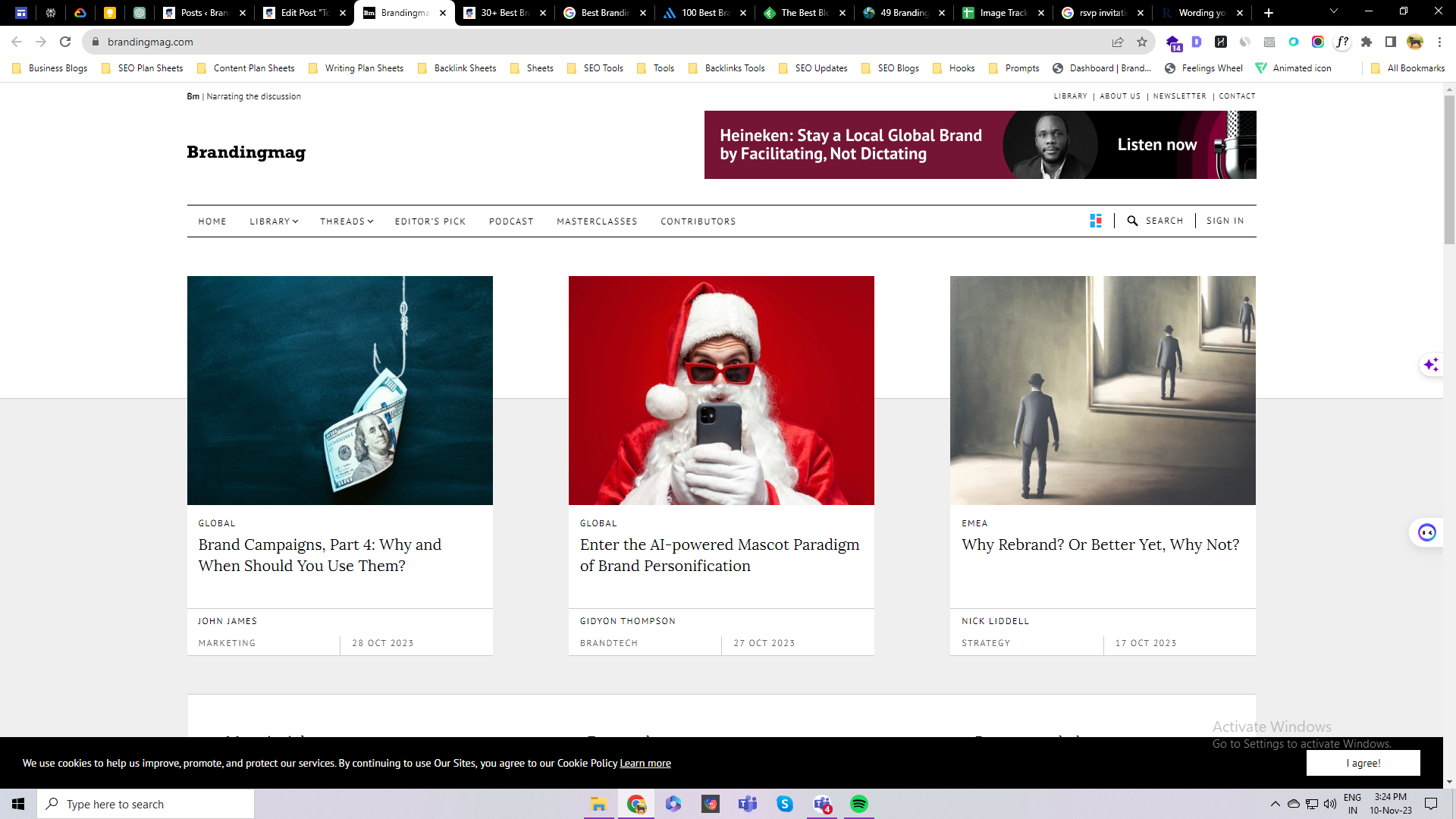The height and width of the screenshot is (819, 1456).
Task: Open the share page icon in address bar
Action: pos(1118,42)
